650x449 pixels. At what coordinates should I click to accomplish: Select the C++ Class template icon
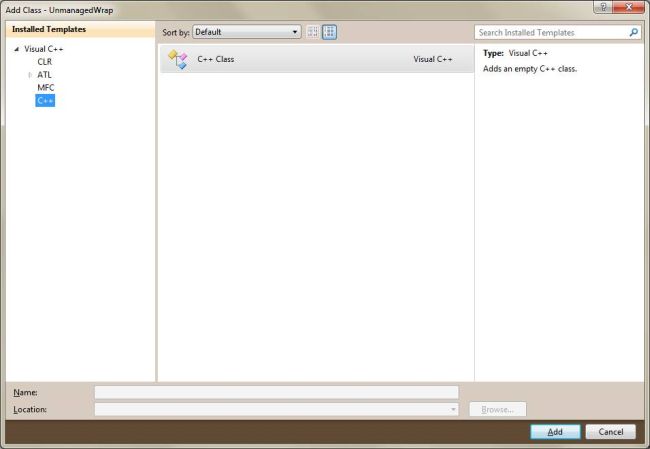(x=178, y=59)
